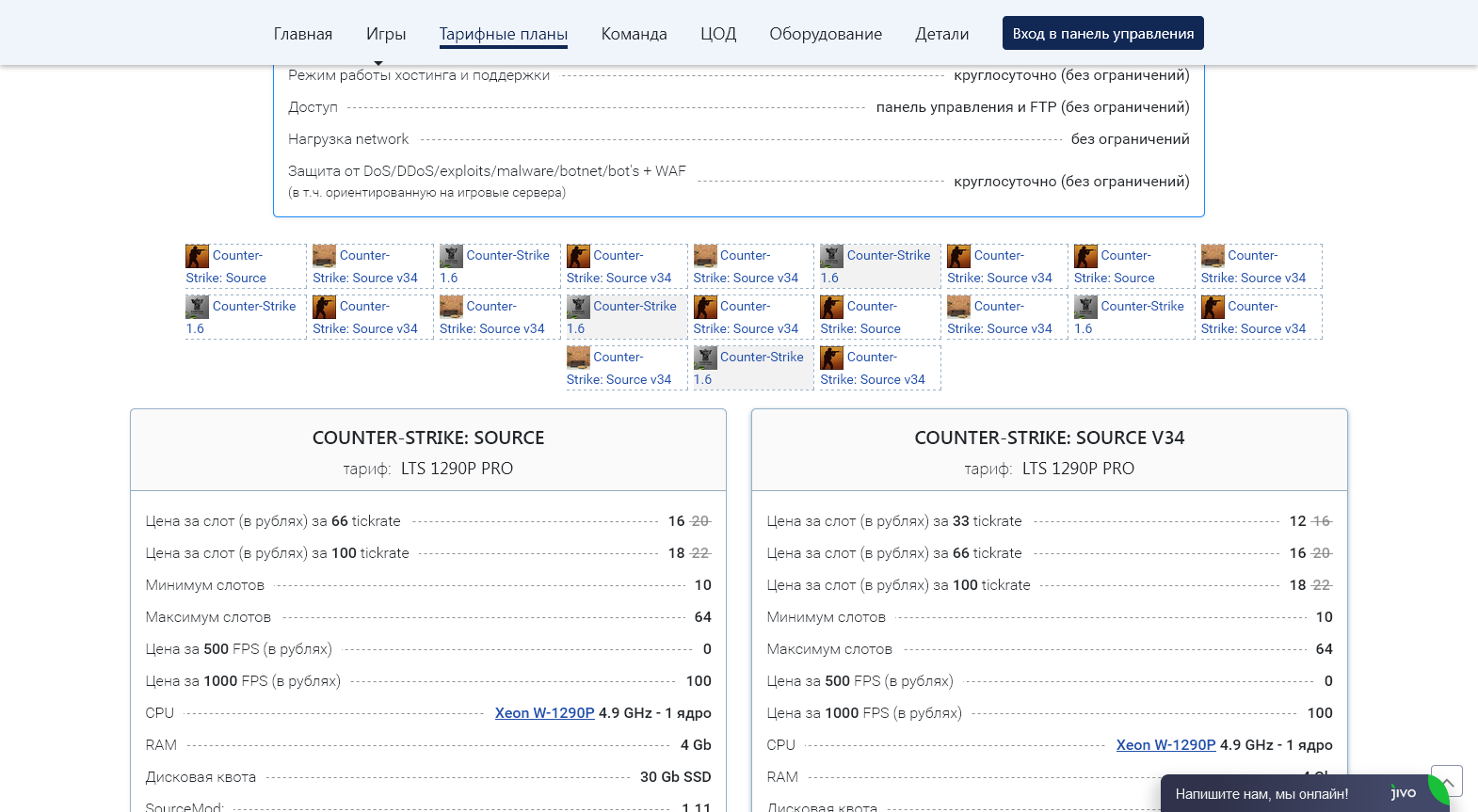Go to the Команда page
1478x812 pixels.
(634, 34)
